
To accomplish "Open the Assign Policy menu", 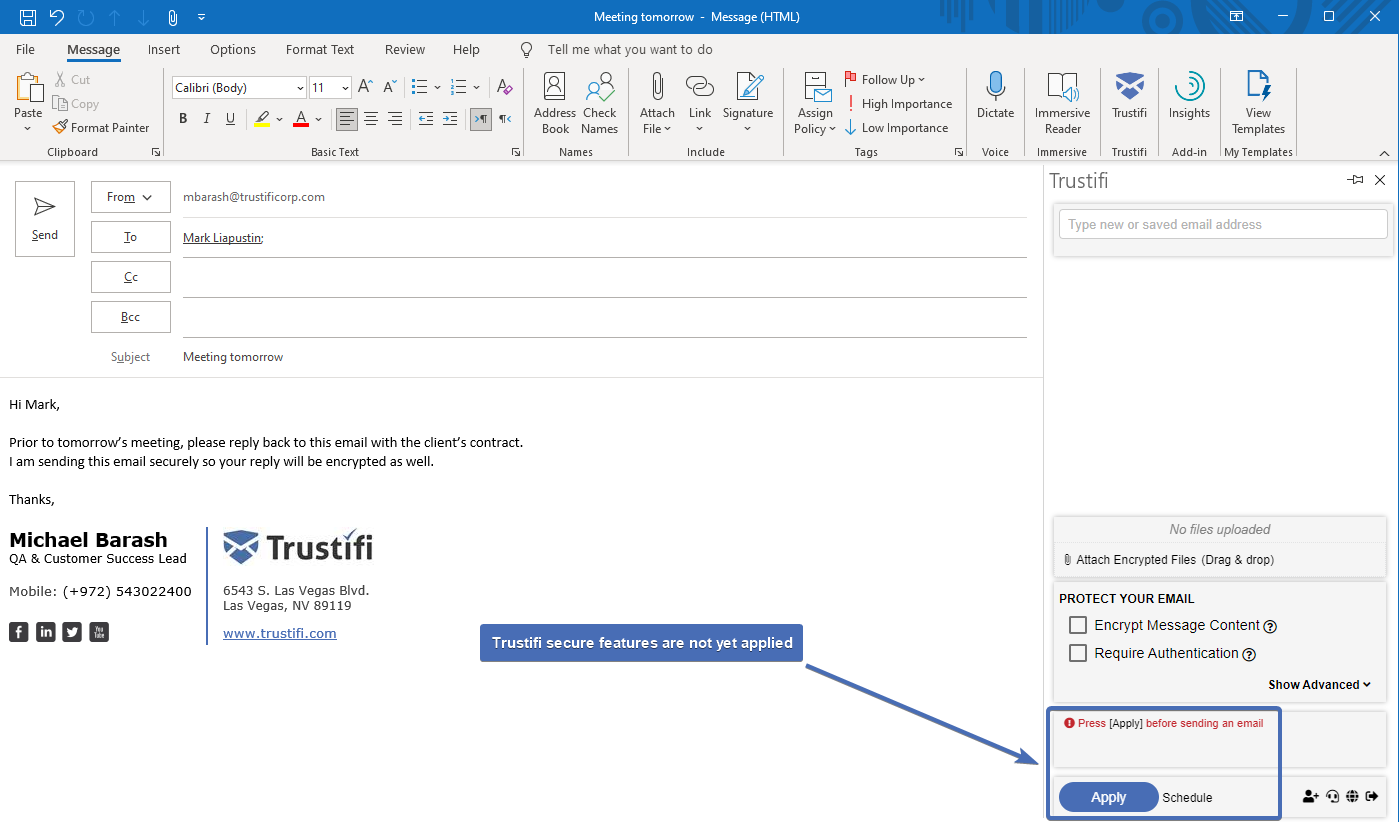I will [x=815, y=103].
